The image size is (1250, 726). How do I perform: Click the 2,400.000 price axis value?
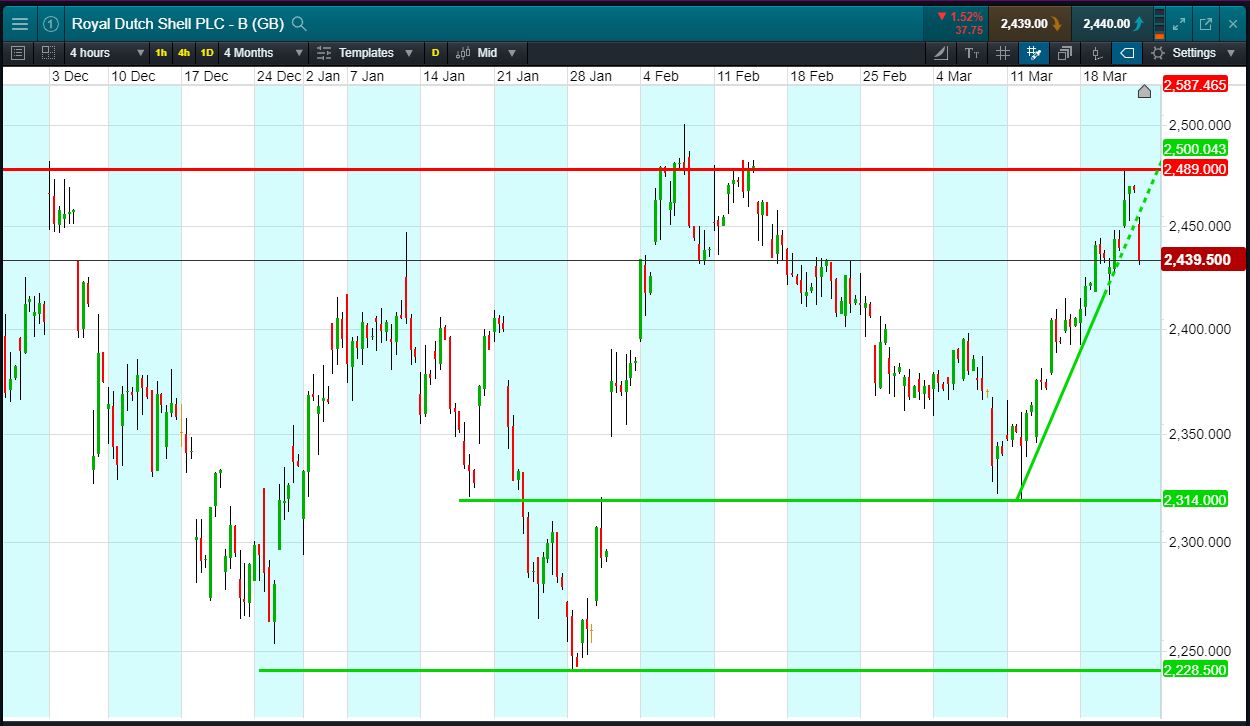point(1198,329)
